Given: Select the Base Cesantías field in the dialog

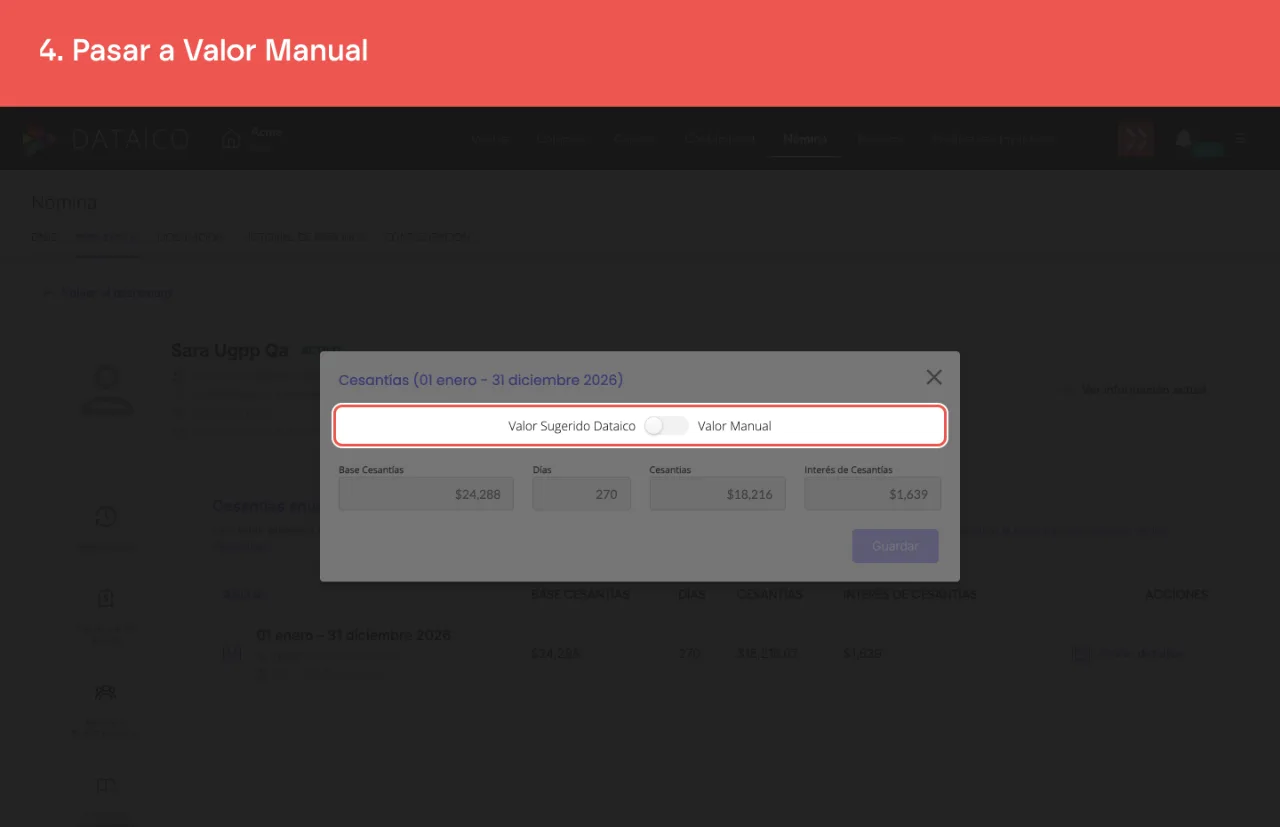Looking at the screenshot, I should pos(426,494).
